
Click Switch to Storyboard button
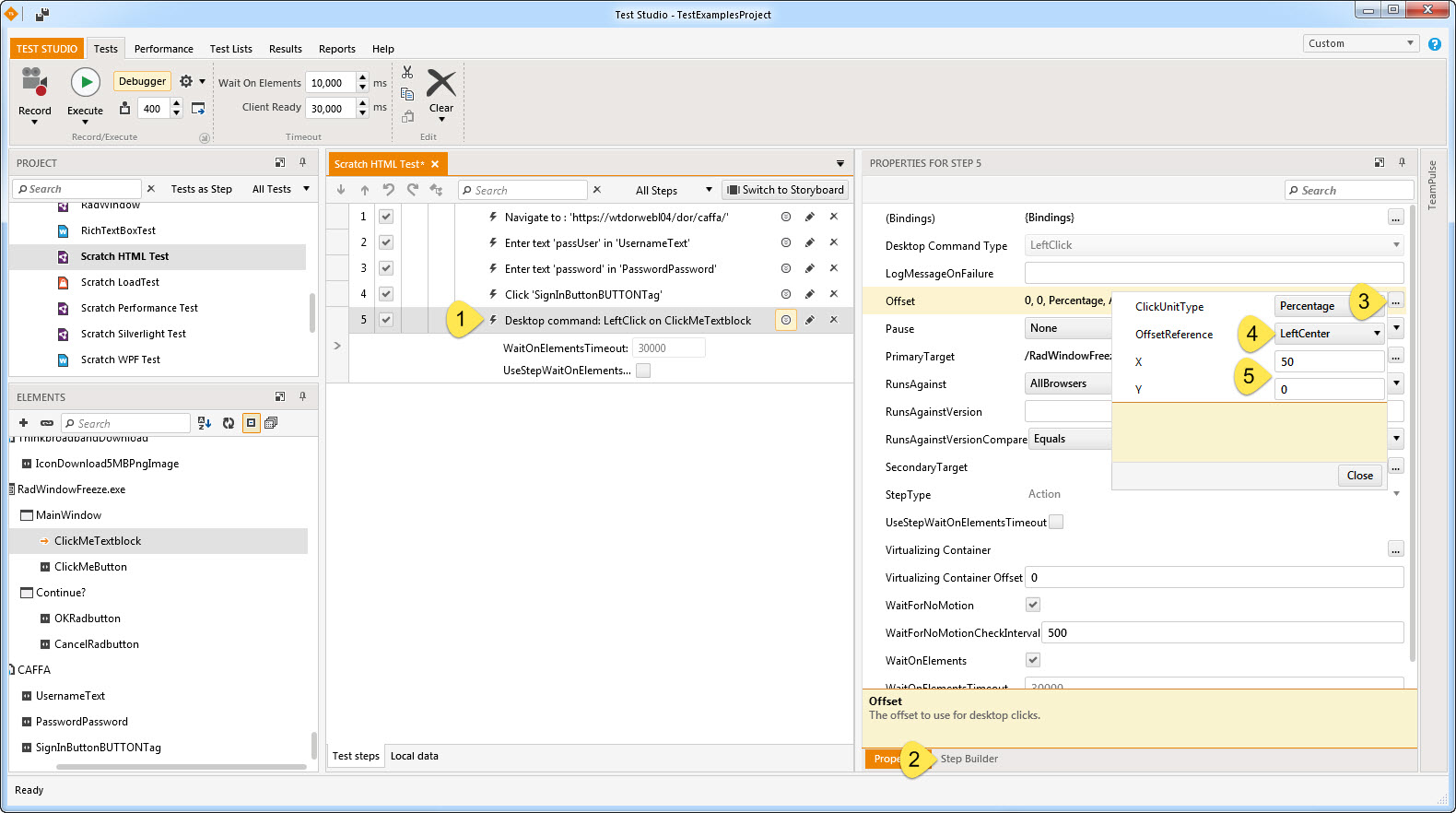coord(785,190)
